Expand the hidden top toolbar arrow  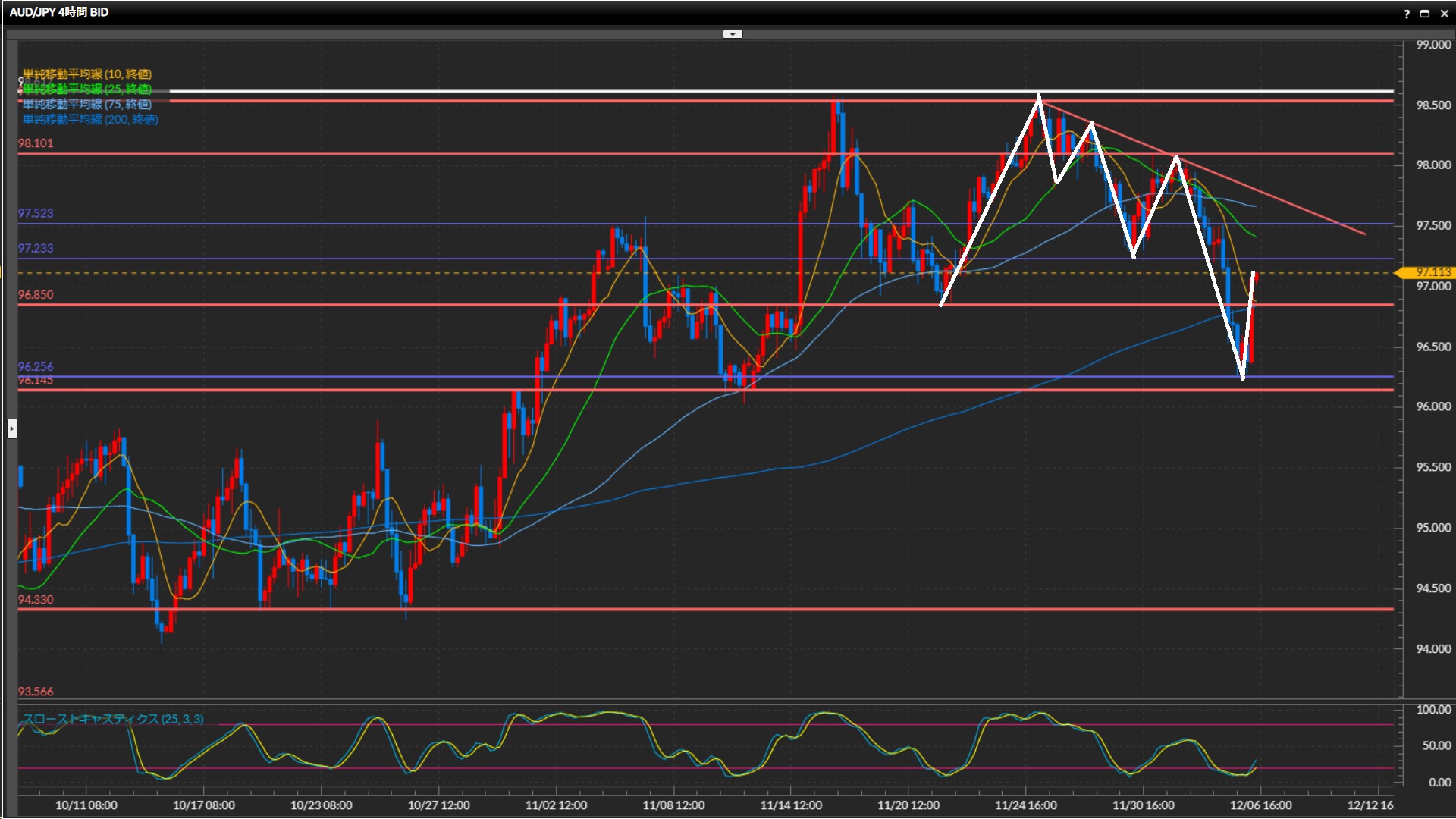click(733, 34)
